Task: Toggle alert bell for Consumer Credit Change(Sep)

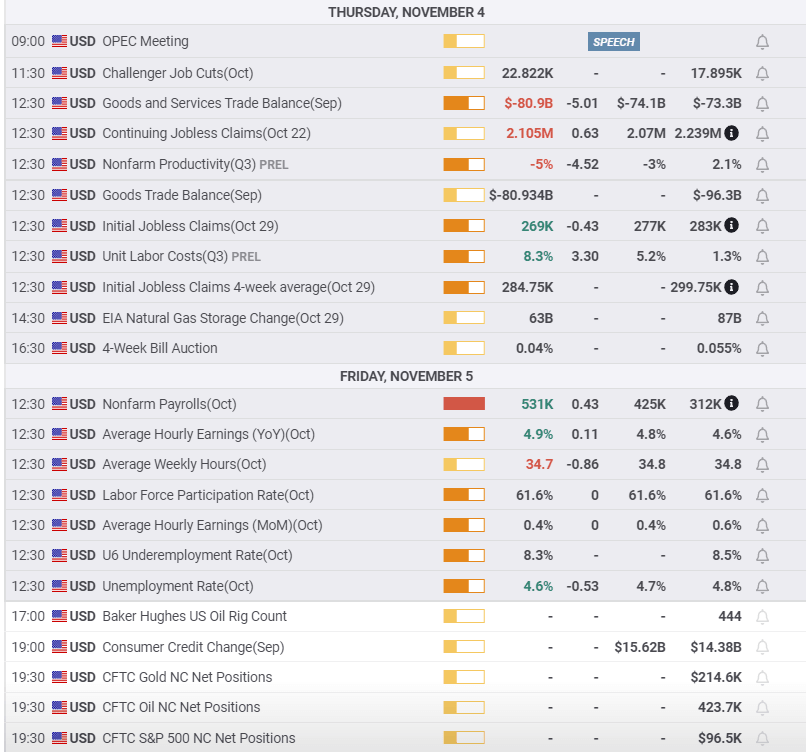Action: (x=762, y=647)
